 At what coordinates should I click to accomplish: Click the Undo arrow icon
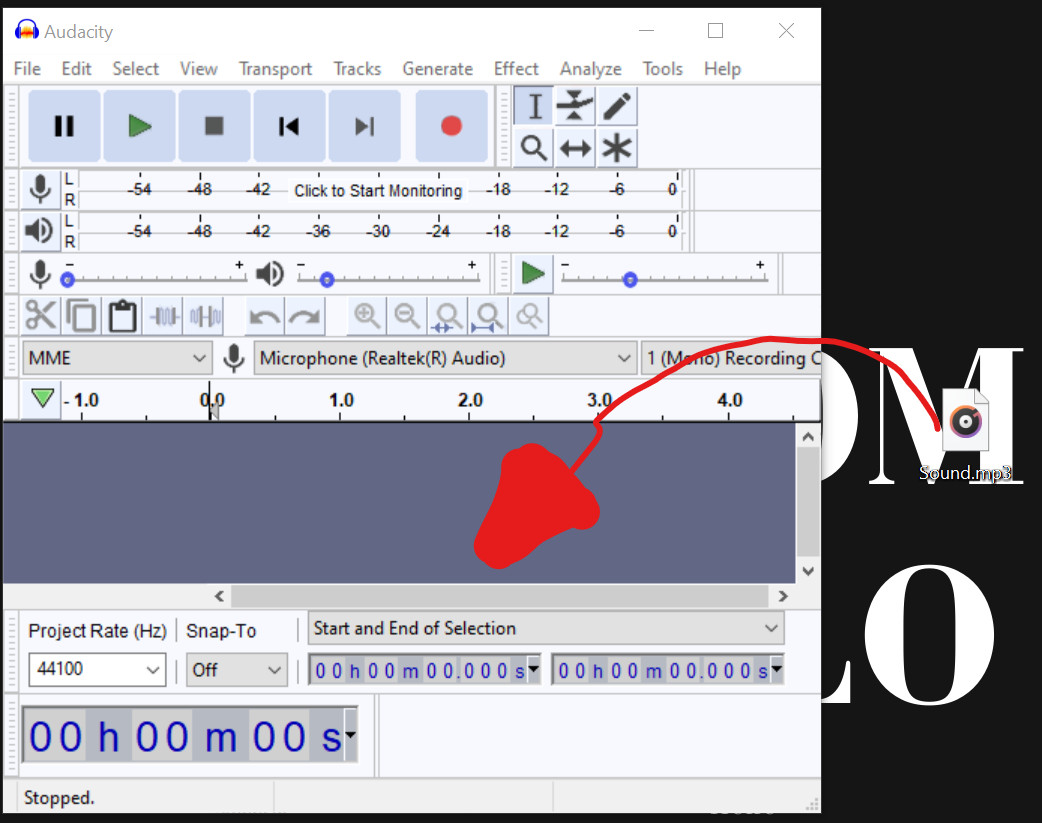click(x=263, y=315)
